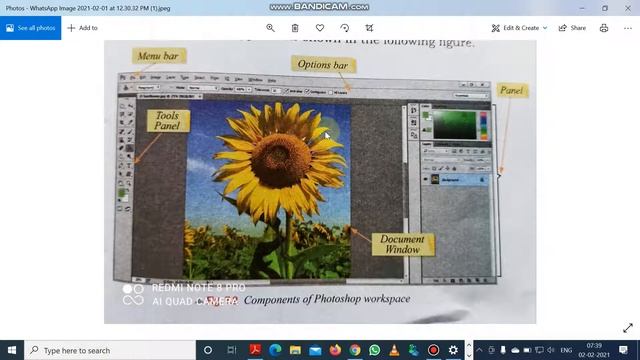The height and width of the screenshot is (360, 640).
Task: Select the Crop icon in toolbar
Action: tap(369, 28)
